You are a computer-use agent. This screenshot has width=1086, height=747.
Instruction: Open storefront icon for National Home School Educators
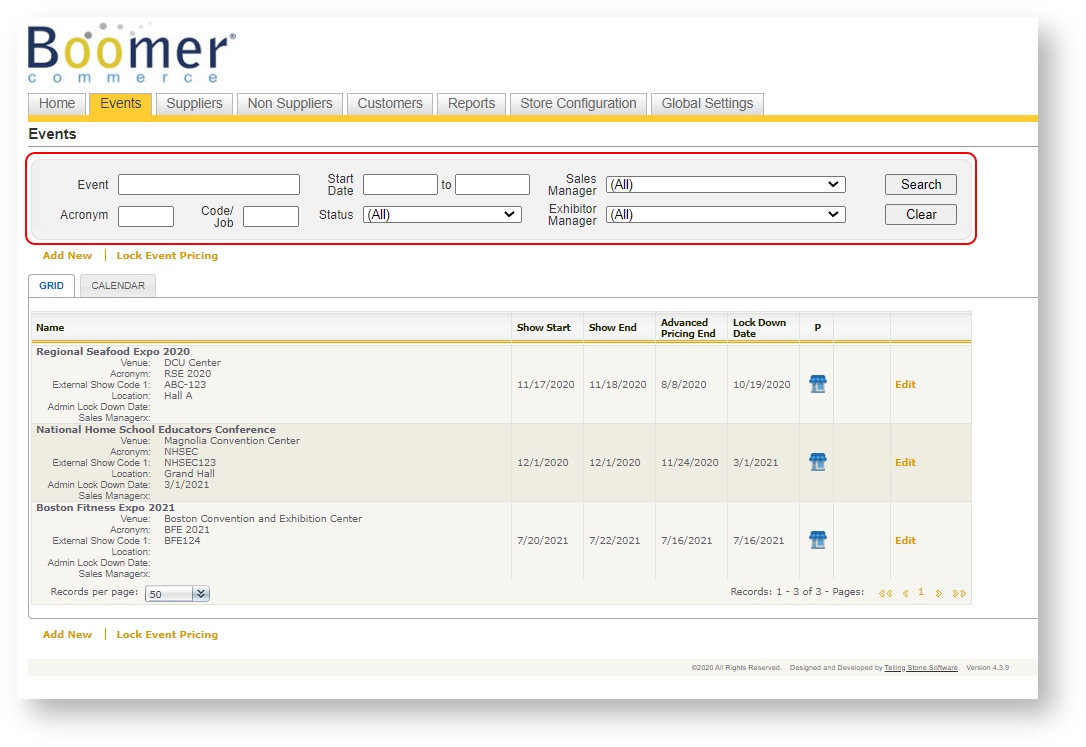pyautogui.click(x=817, y=462)
